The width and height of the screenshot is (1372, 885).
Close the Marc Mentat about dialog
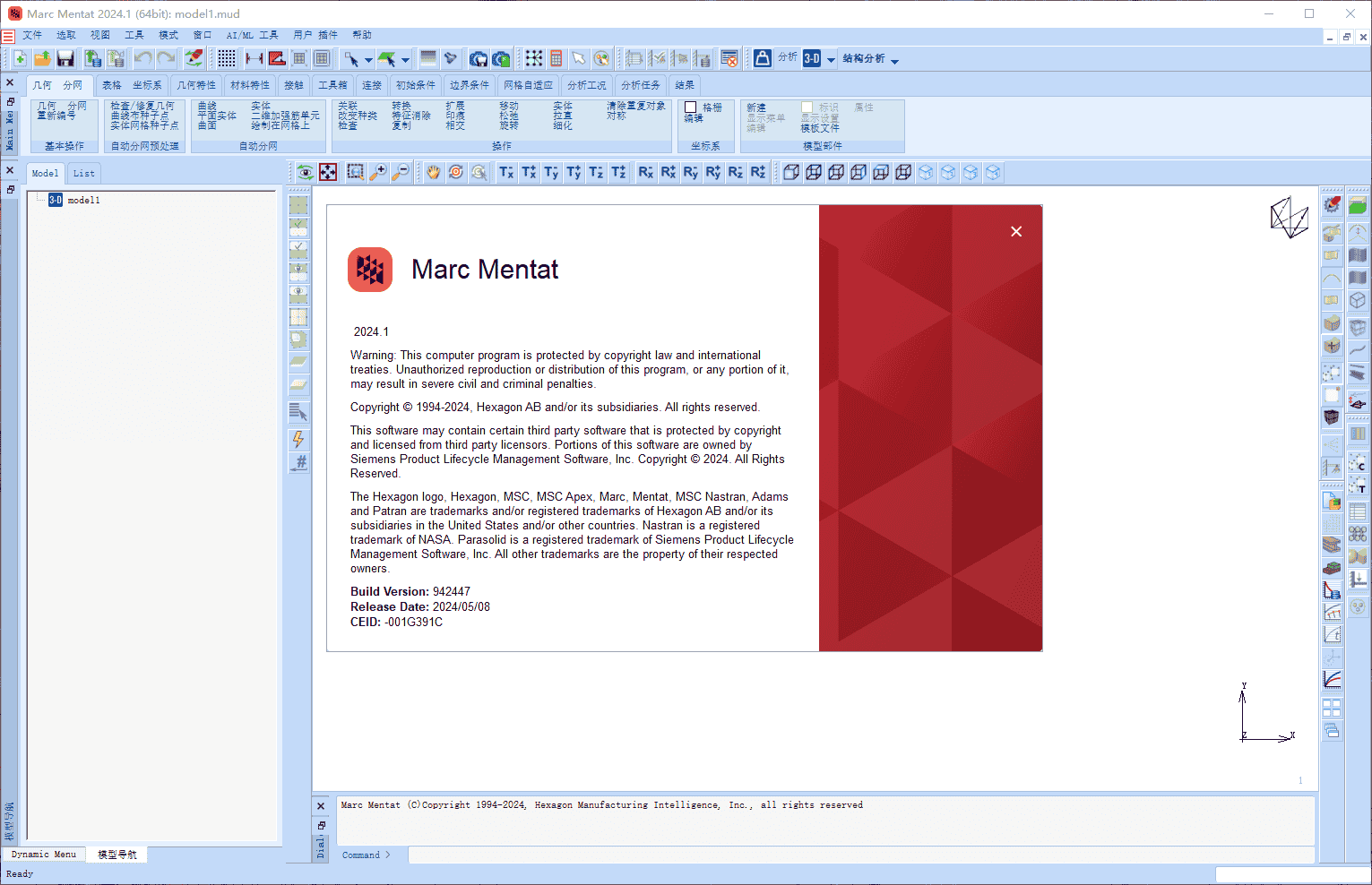click(1016, 231)
